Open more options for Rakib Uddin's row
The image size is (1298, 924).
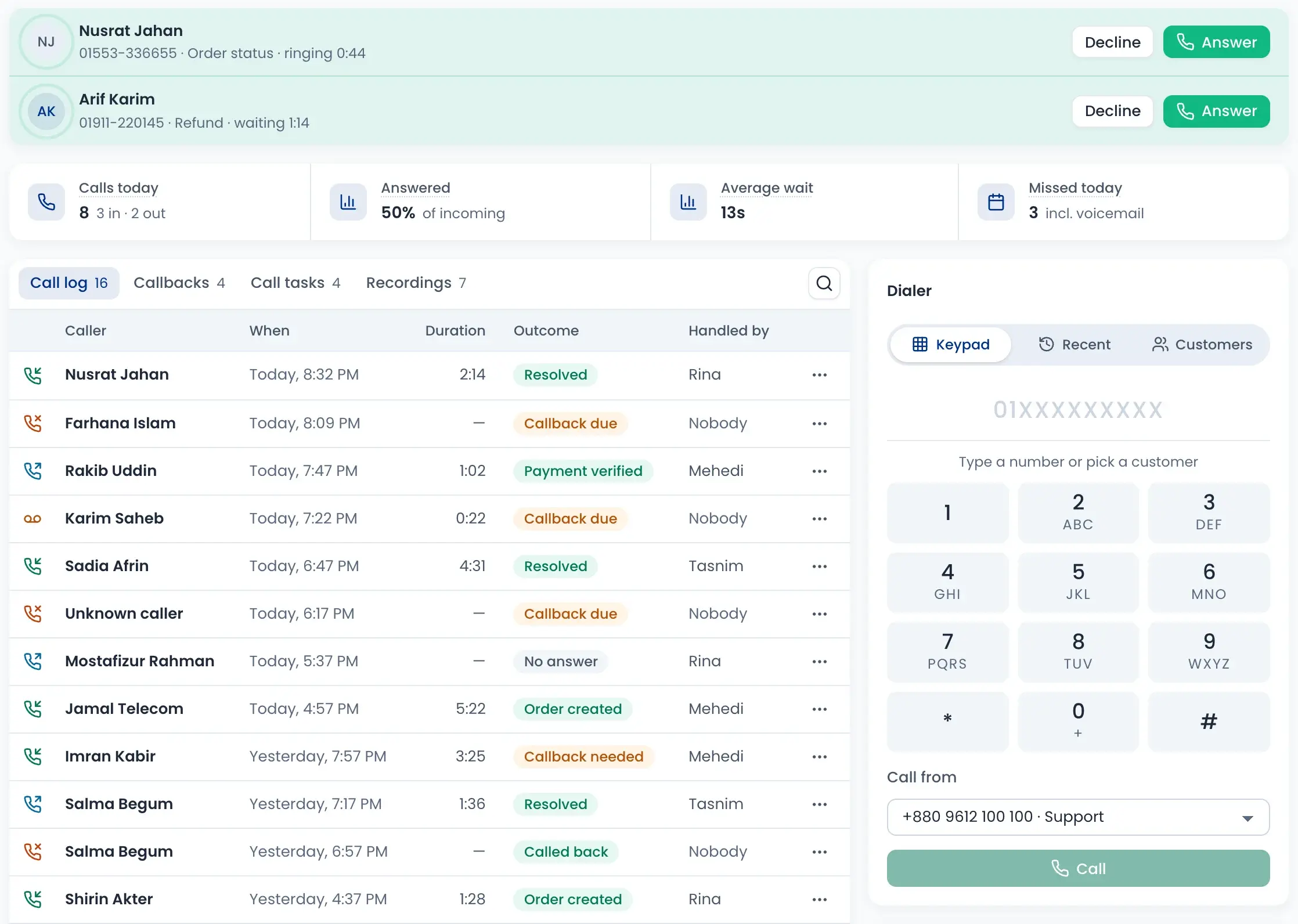[819, 471]
